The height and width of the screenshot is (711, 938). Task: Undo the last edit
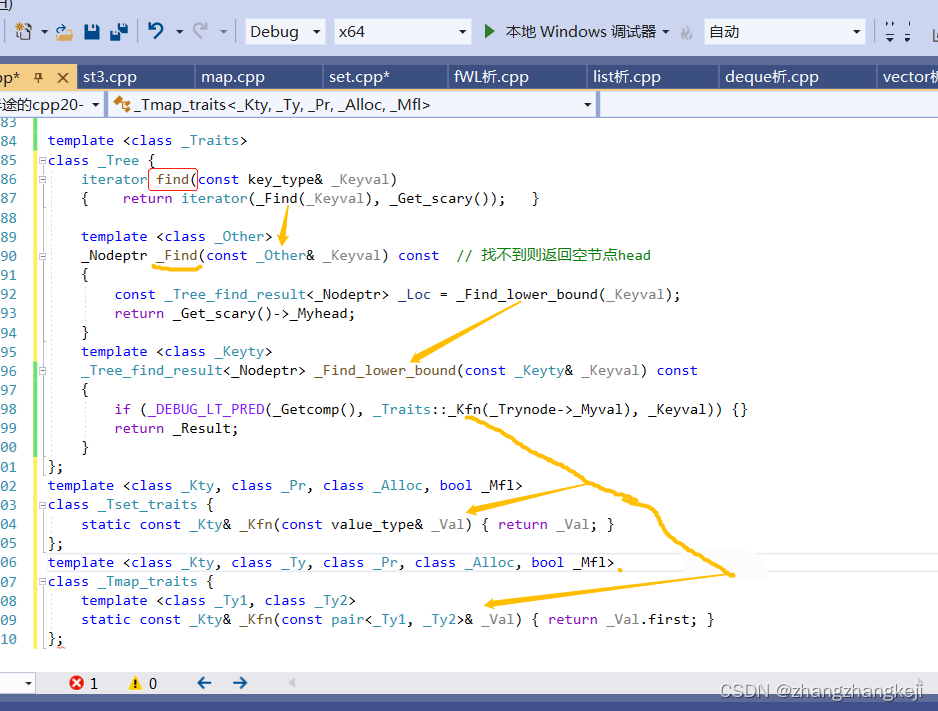pyautogui.click(x=156, y=30)
